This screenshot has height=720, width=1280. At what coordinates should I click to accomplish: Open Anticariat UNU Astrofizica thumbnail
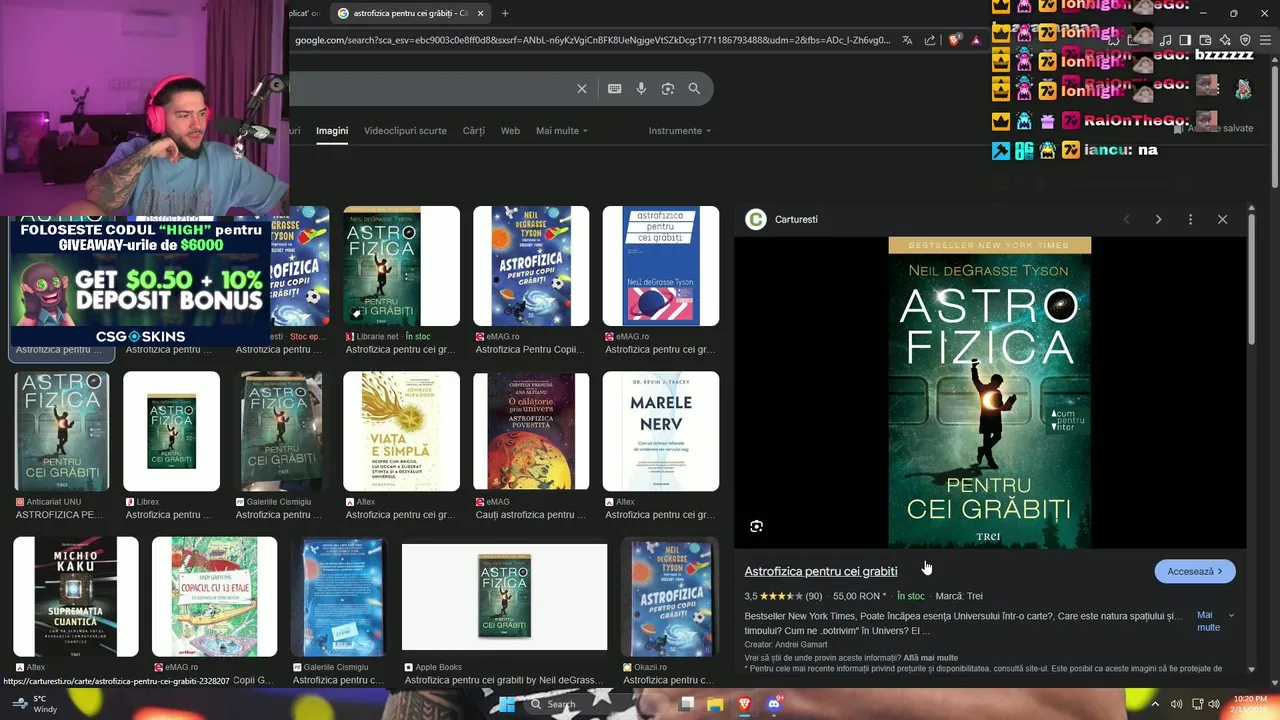[62, 431]
